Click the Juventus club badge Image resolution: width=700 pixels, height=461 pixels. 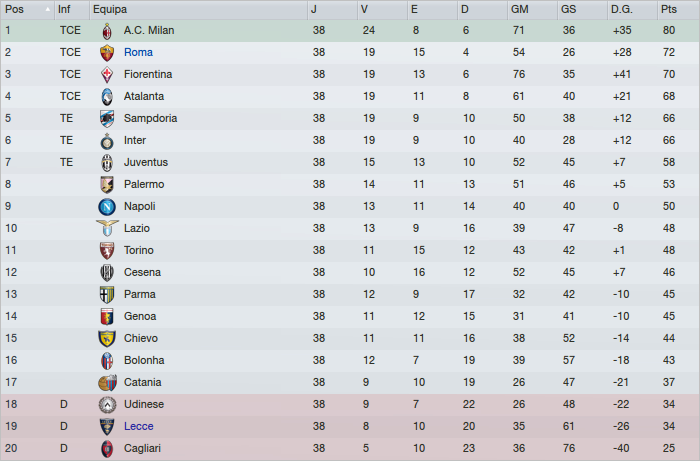107,162
